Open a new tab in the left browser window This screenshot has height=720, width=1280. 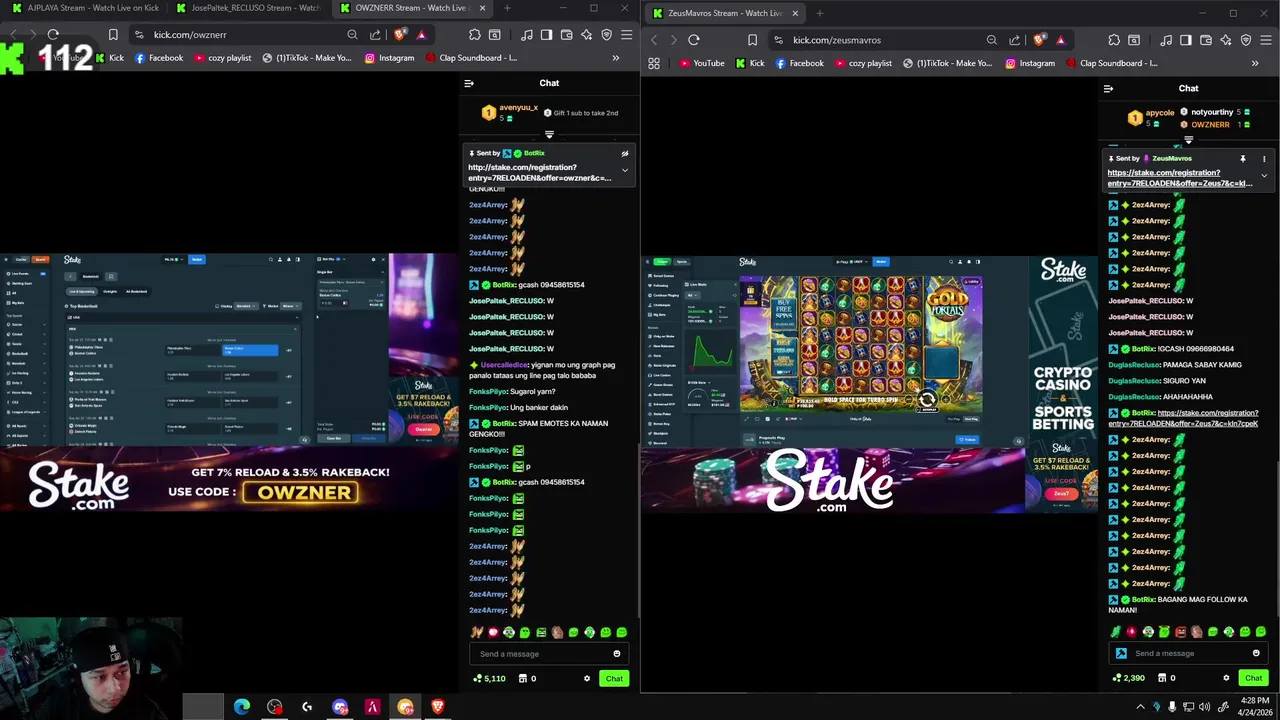click(x=507, y=8)
